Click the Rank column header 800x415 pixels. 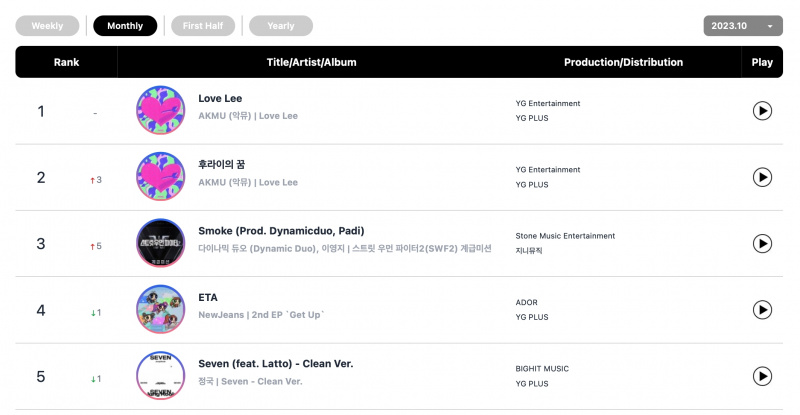coord(66,62)
